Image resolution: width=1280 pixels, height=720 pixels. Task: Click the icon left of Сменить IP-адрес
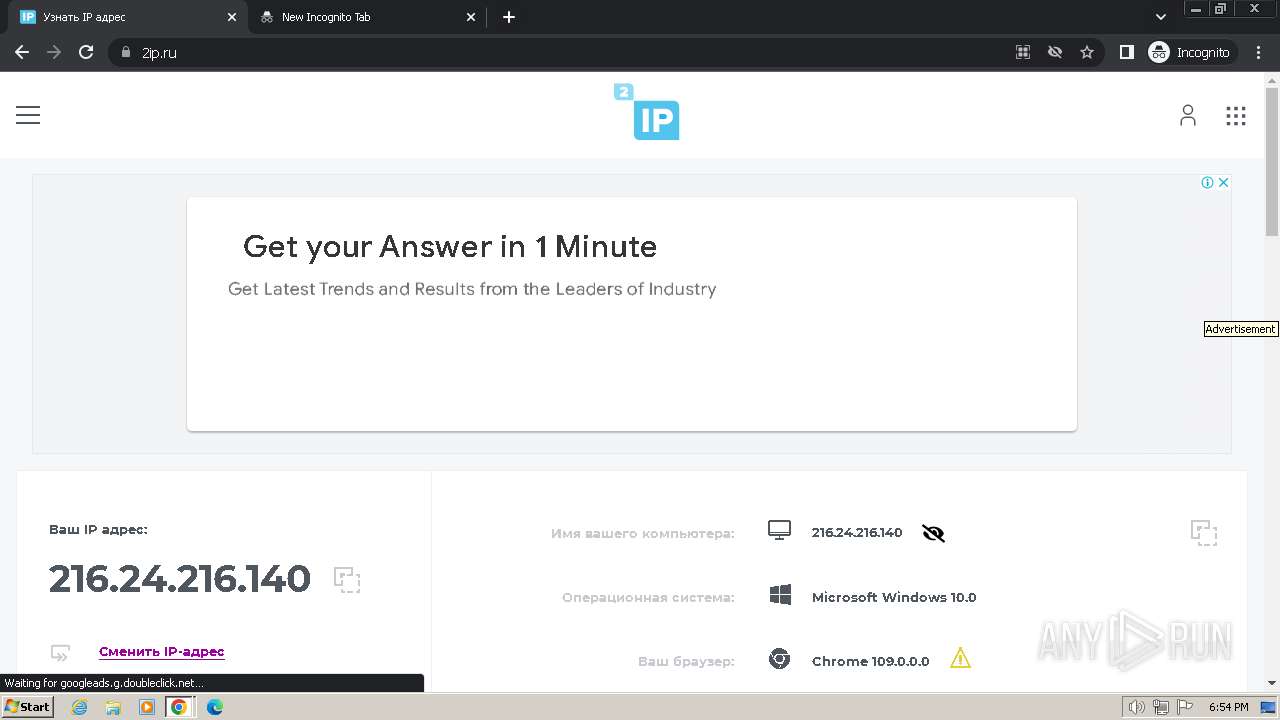tap(61, 653)
